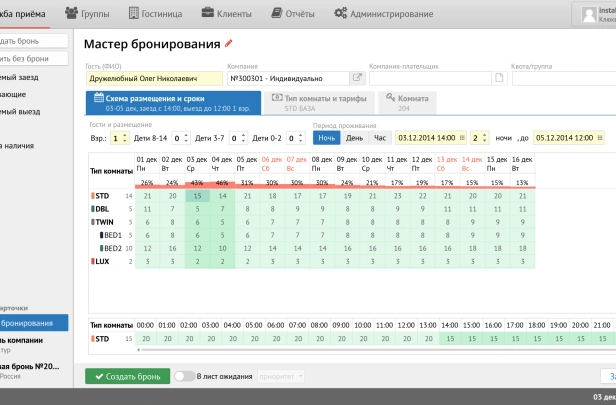Click the Клиенты briefcase icon in top menu
This screenshot has height=405, width=616.
point(207,13)
